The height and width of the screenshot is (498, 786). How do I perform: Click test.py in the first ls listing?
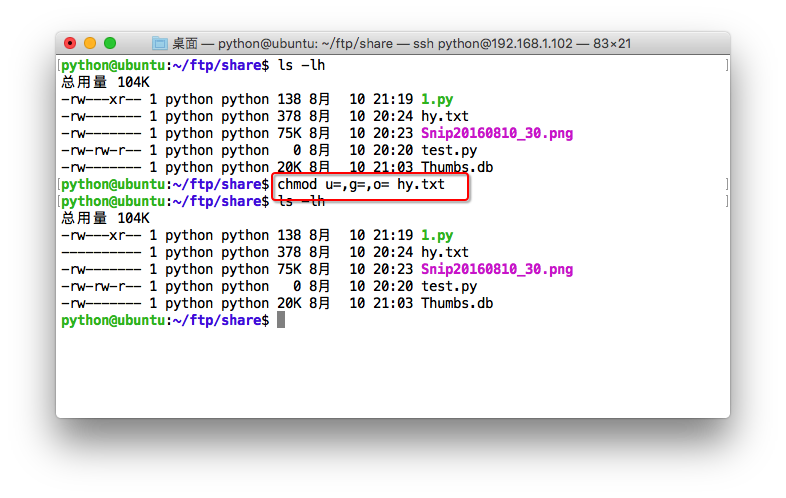tap(449, 150)
